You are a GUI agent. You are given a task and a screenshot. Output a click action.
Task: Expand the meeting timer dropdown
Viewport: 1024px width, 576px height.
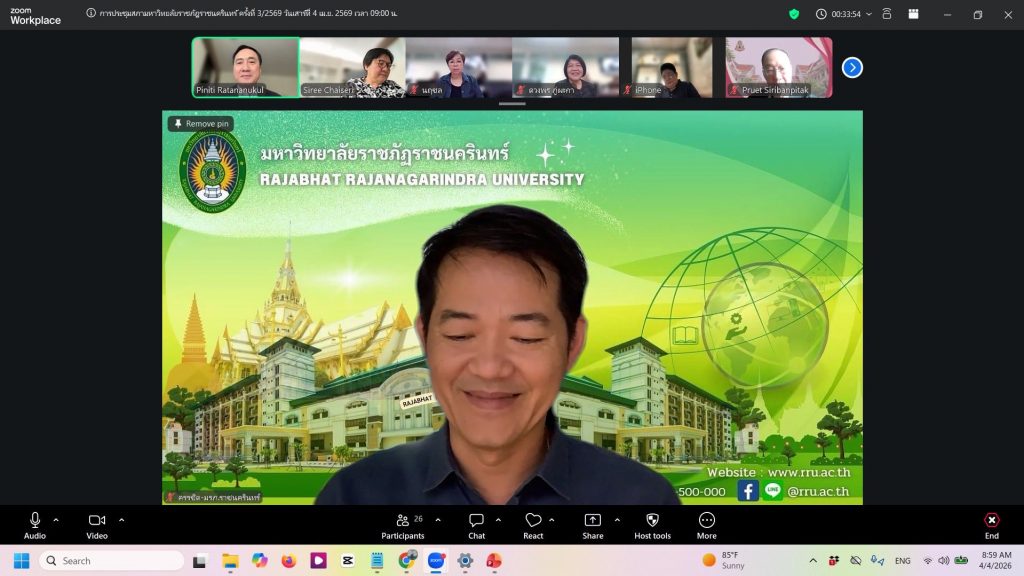(868, 14)
